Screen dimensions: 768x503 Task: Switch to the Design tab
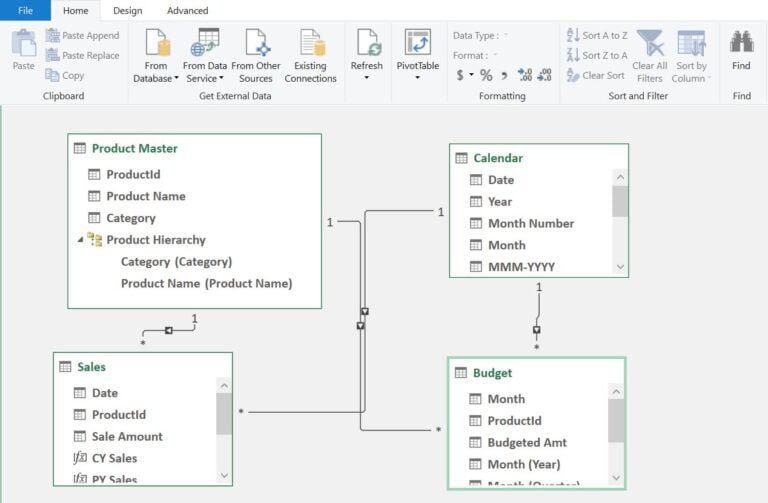(x=127, y=11)
